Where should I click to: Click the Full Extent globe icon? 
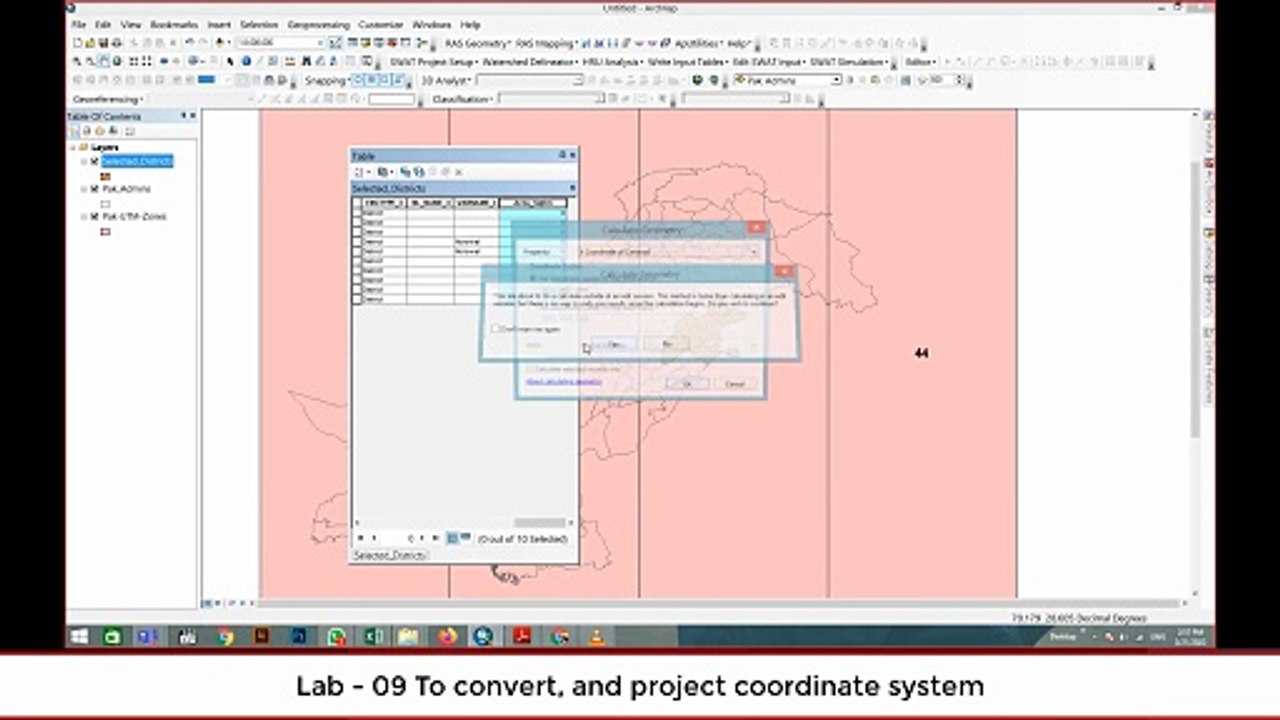pyautogui.click(x=117, y=61)
